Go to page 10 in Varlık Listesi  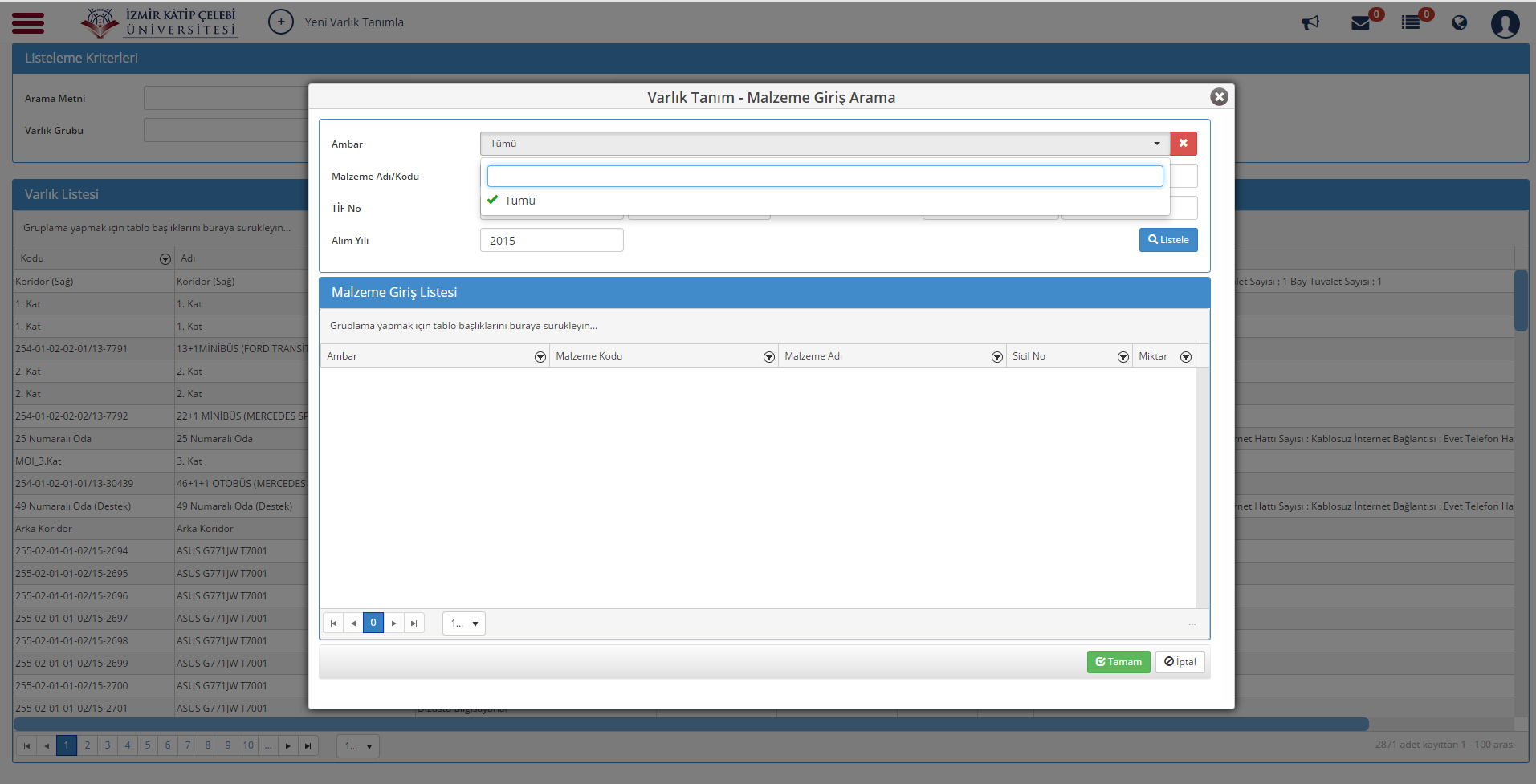coord(248,746)
